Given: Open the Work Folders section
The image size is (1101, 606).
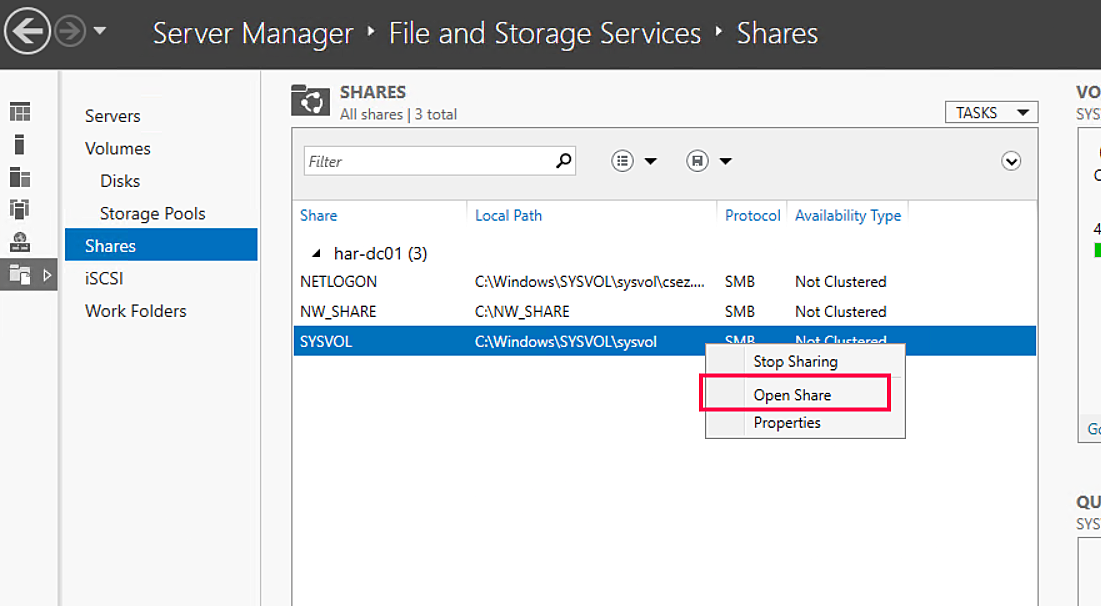Looking at the screenshot, I should click(135, 310).
